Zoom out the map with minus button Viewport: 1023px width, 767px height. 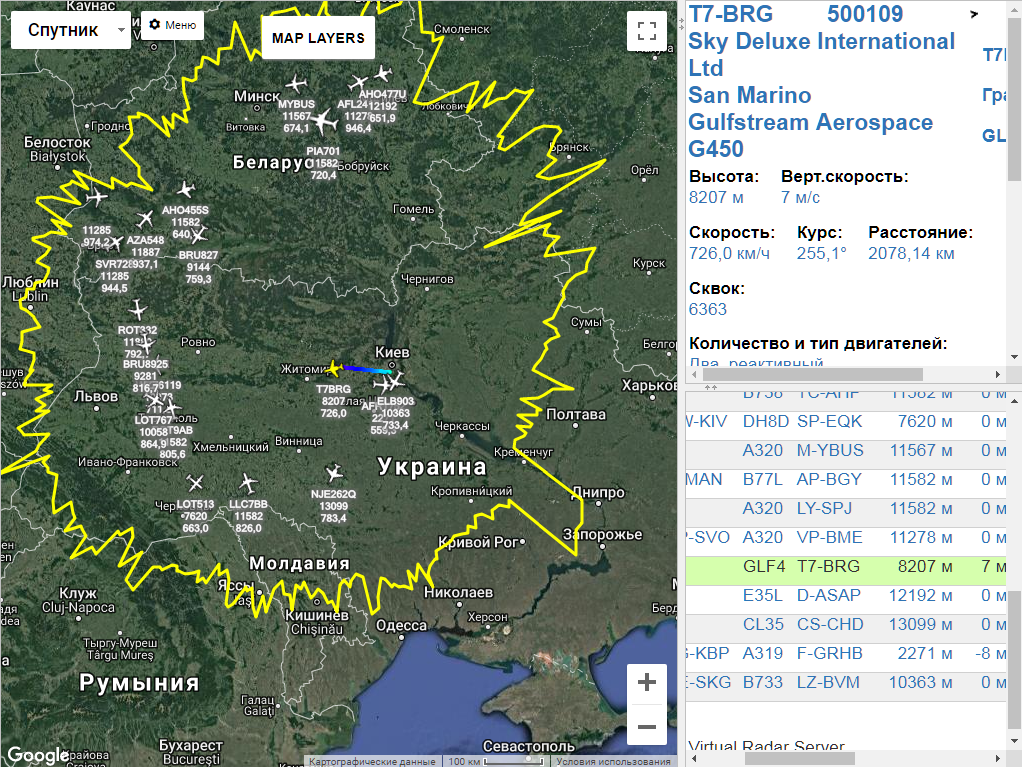point(647,726)
